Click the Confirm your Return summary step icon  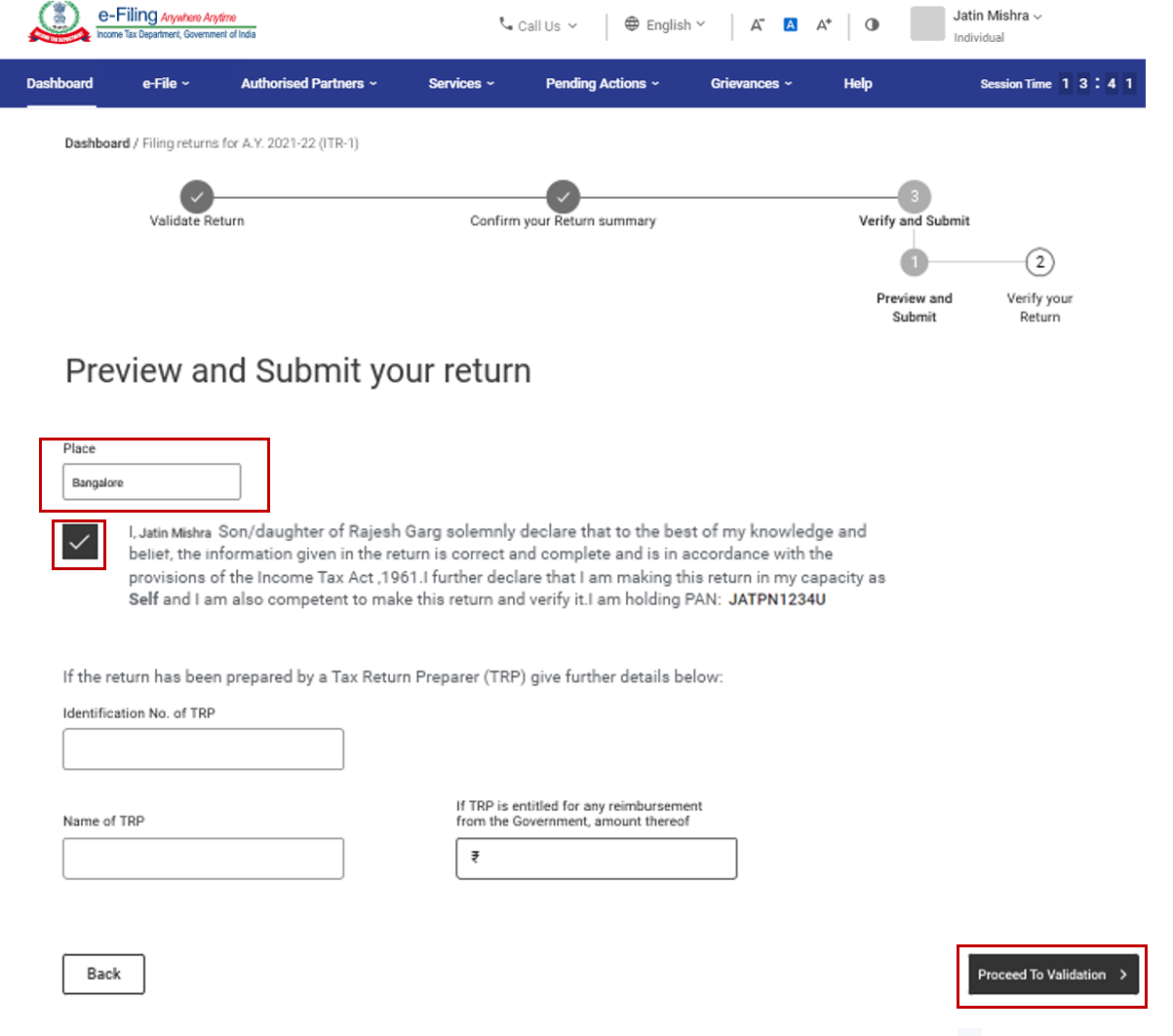564,197
